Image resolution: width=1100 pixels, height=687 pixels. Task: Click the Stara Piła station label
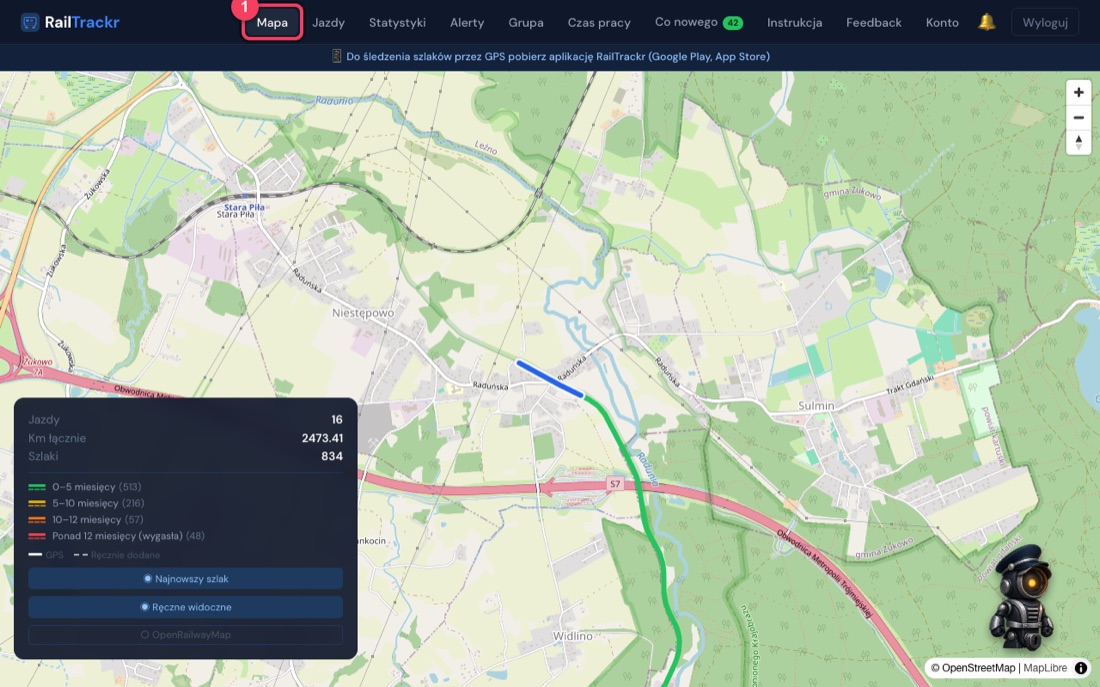coord(244,208)
